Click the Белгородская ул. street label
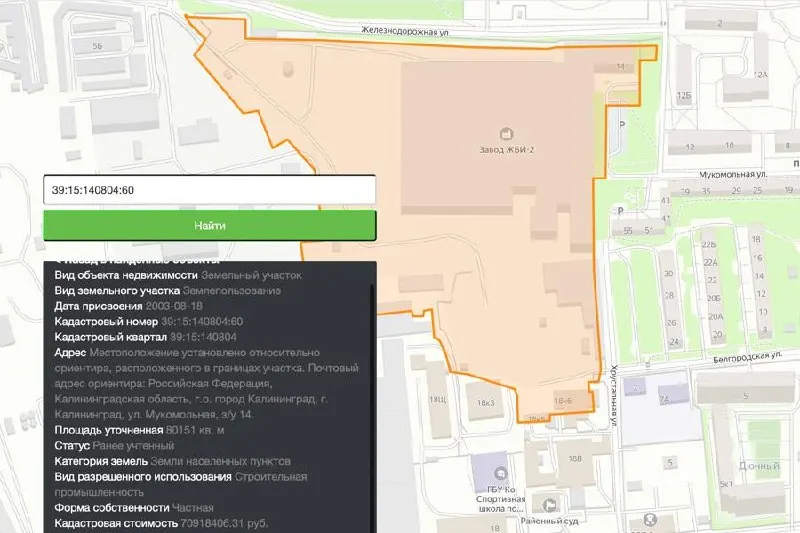 coord(747,357)
